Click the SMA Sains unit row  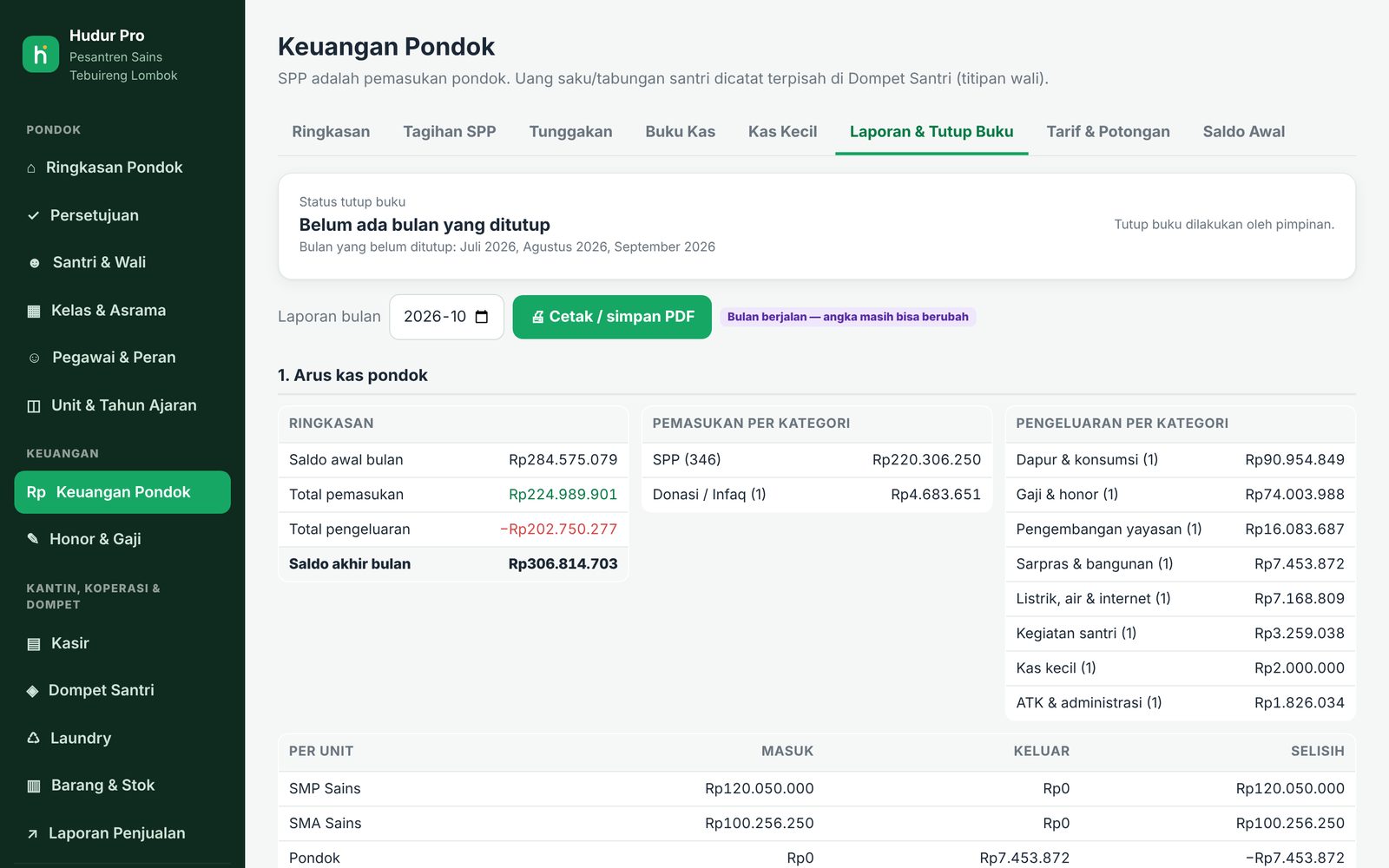pyautogui.click(x=816, y=824)
